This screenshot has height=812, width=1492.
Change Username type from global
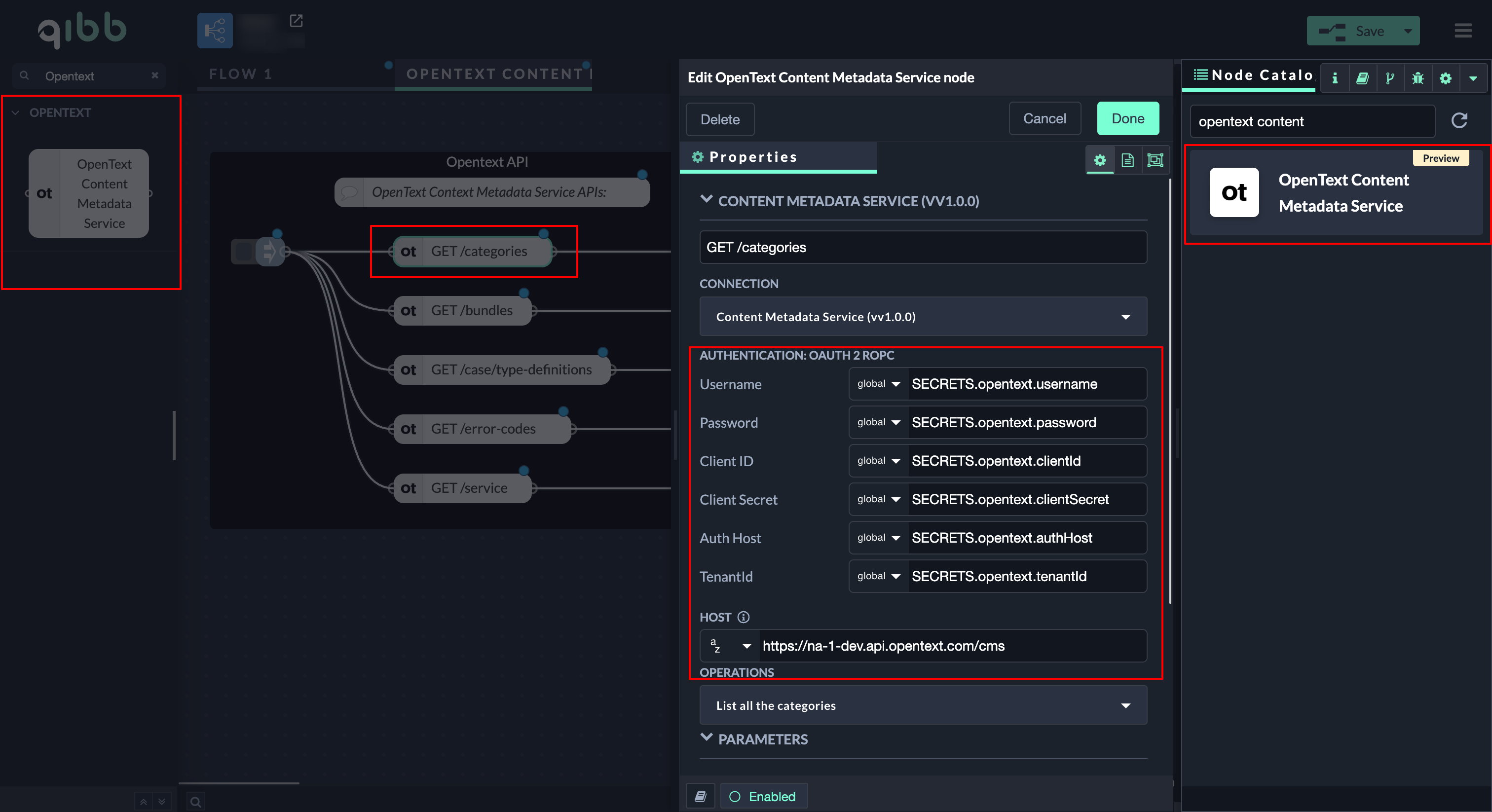878,384
